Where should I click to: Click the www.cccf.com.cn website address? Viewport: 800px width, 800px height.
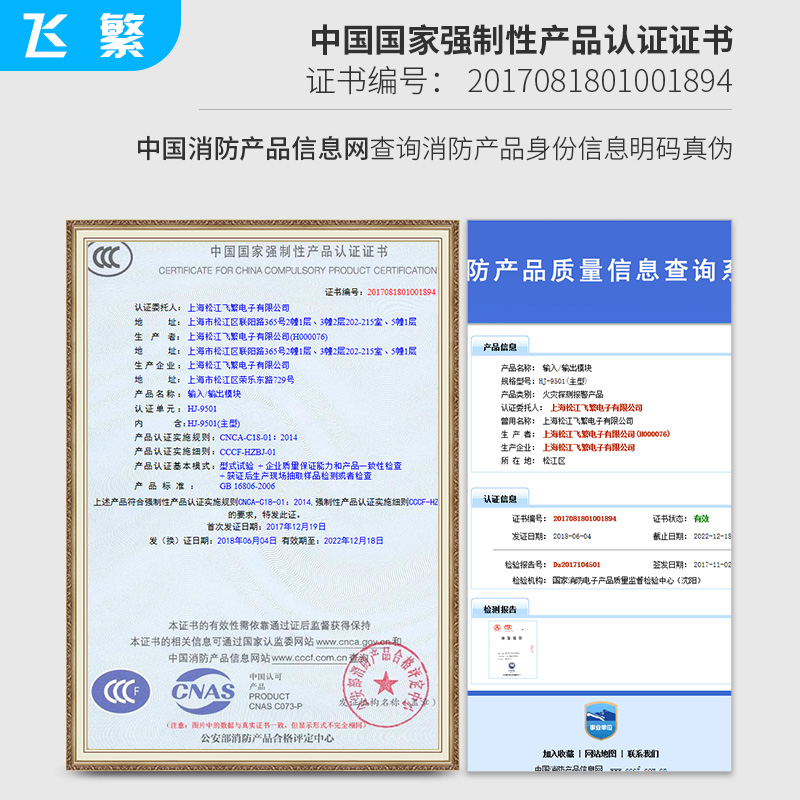(x=309, y=658)
